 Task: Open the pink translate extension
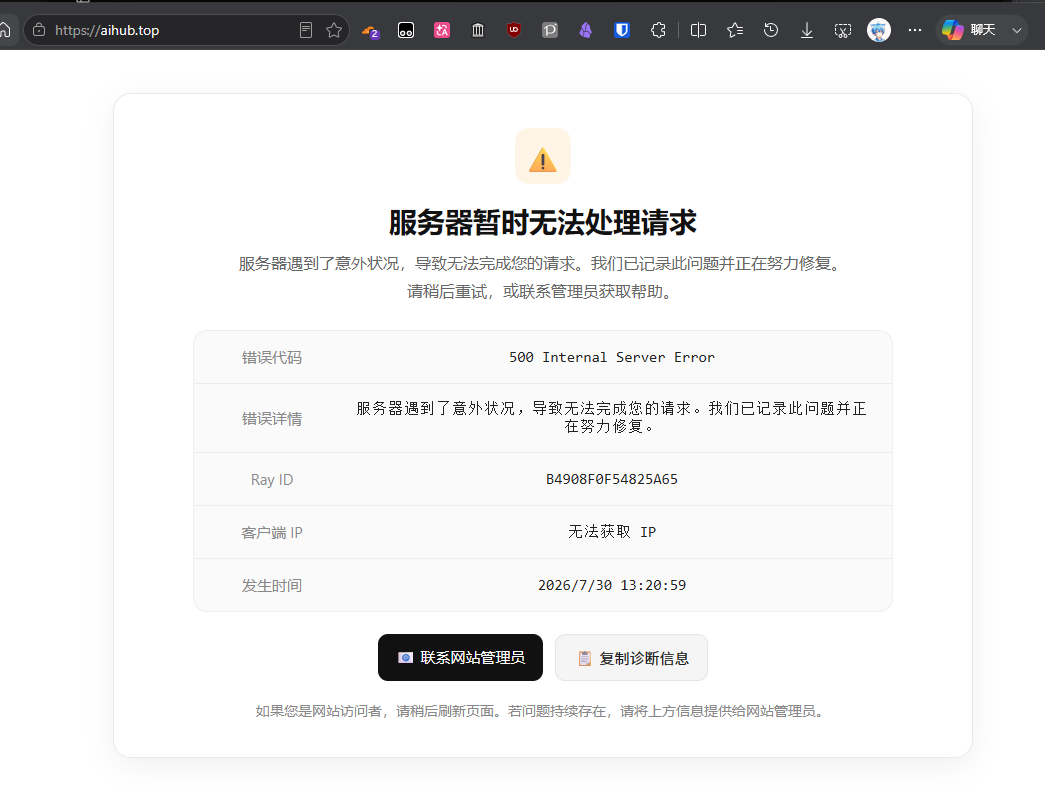[x=442, y=30]
